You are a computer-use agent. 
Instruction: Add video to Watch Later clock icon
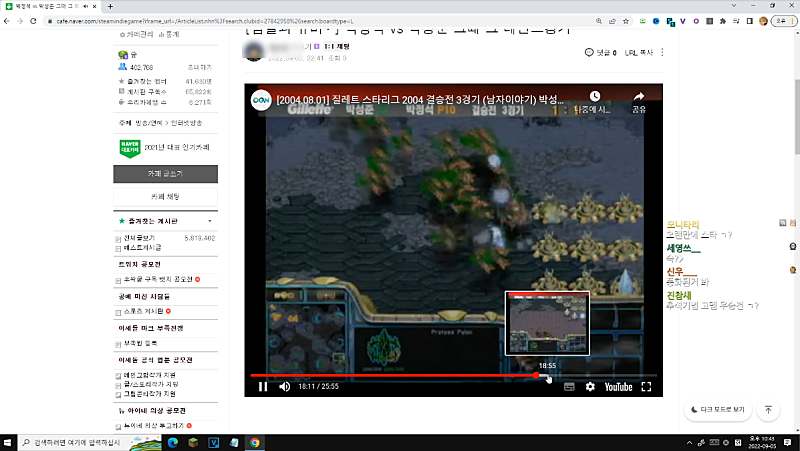coord(594,96)
